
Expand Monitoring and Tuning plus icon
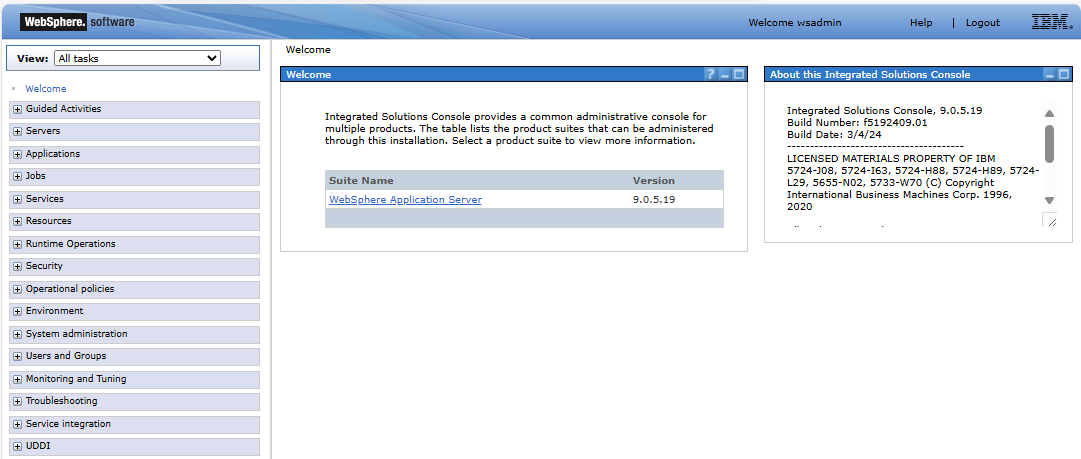pyautogui.click(x=17, y=379)
